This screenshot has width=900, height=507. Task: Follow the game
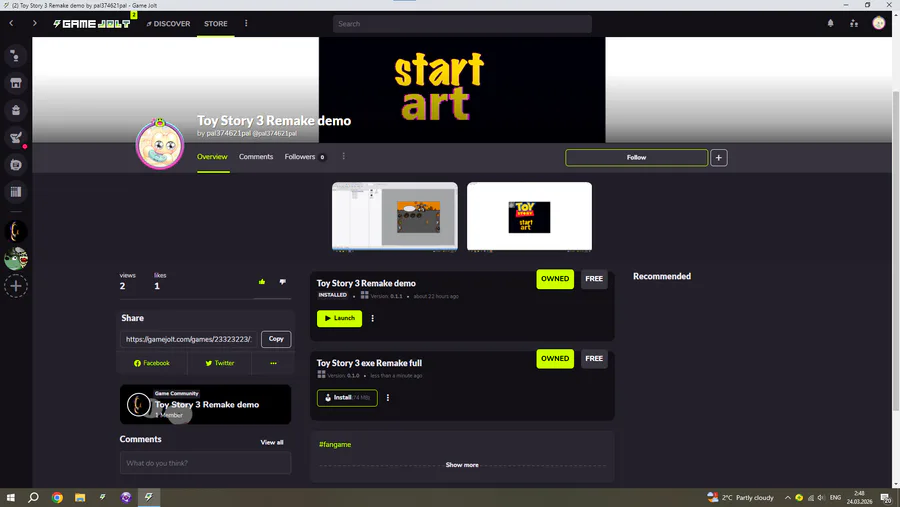(636, 157)
